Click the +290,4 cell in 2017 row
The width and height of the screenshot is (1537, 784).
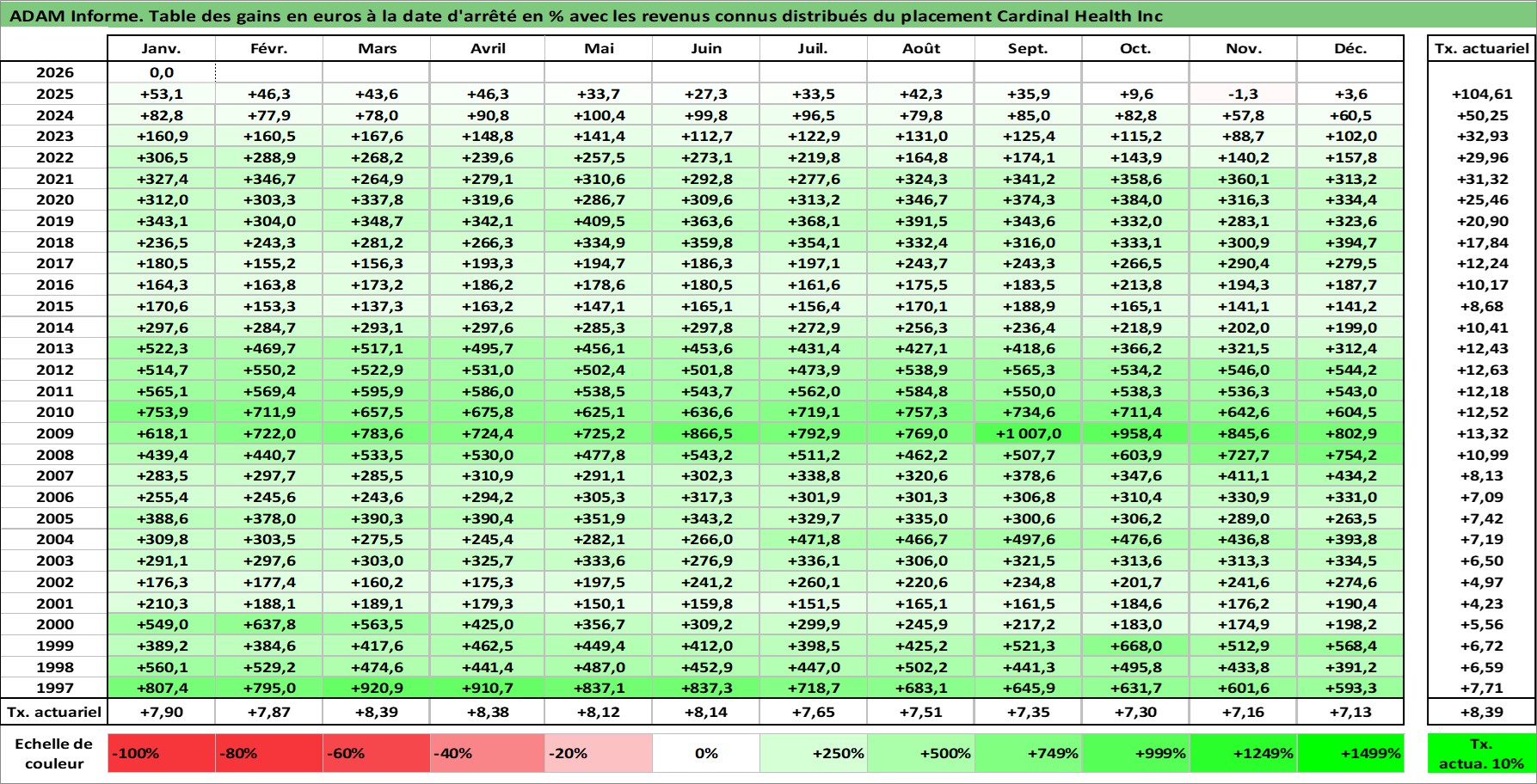pyautogui.click(x=1244, y=263)
